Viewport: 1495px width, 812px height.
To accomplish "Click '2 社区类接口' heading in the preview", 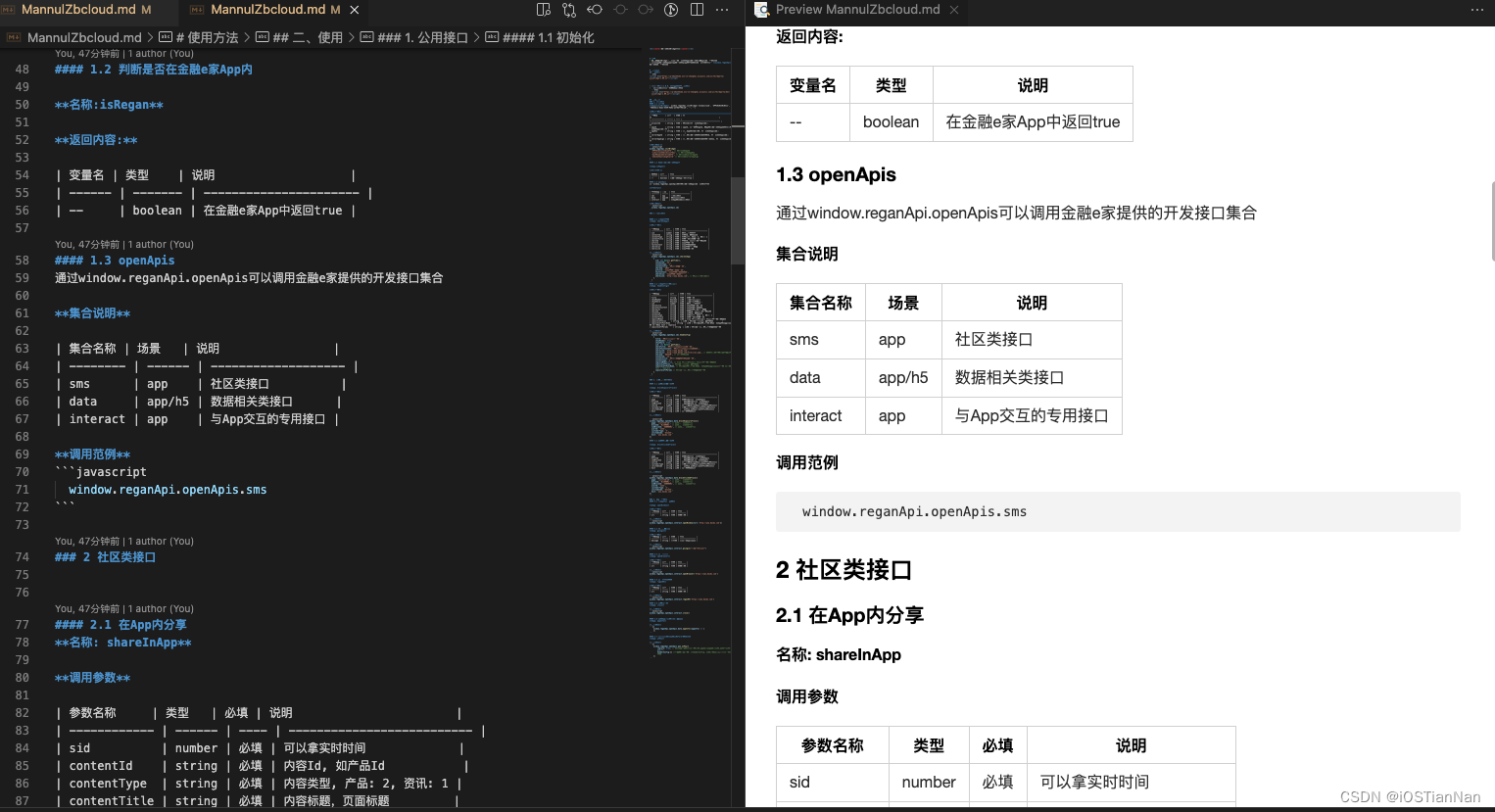I will 844,570.
